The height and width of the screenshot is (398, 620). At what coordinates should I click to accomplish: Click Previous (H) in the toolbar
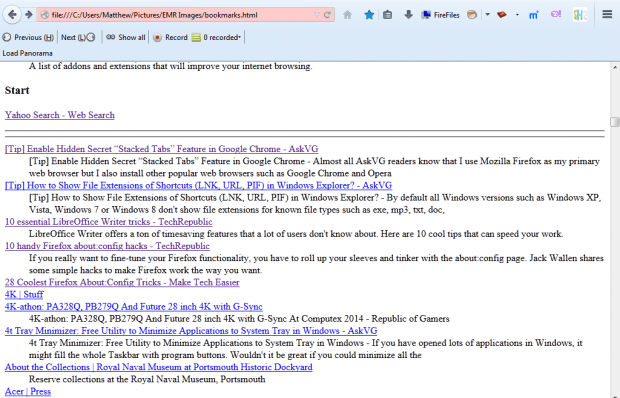point(28,37)
